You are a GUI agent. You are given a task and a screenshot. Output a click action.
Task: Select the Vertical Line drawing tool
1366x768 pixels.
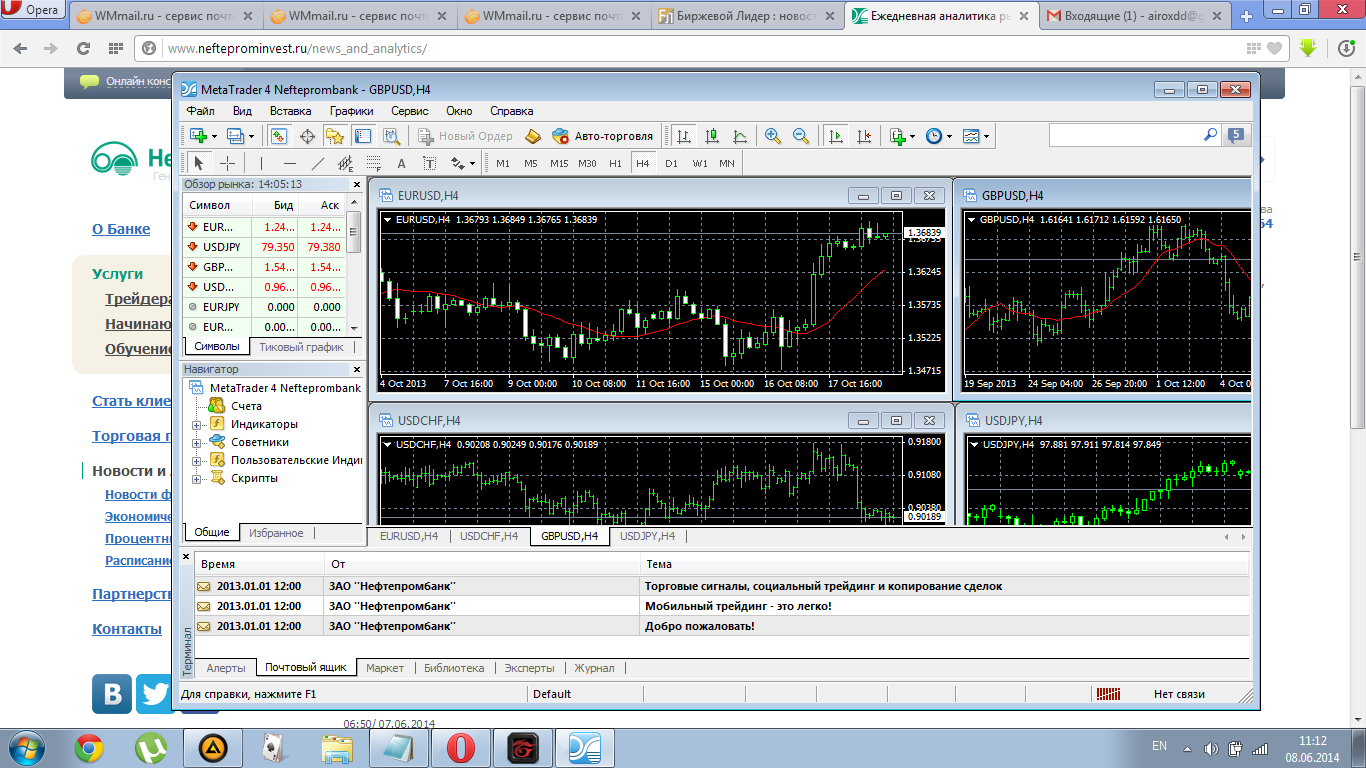[x=261, y=163]
